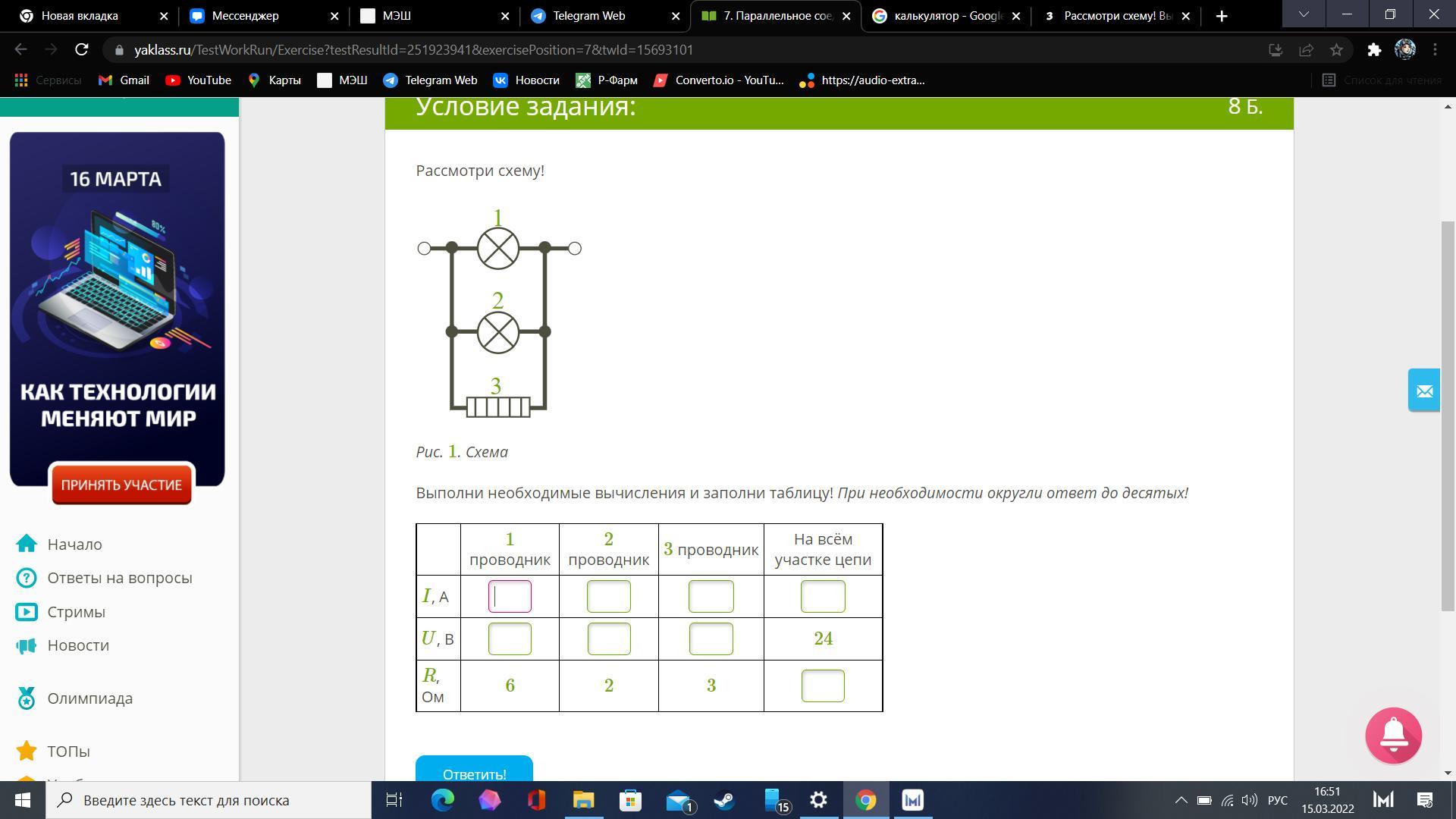Viewport: 1456px width, 819px height.
Task: Open the blue mail feedback side button
Action: click(1423, 391)
